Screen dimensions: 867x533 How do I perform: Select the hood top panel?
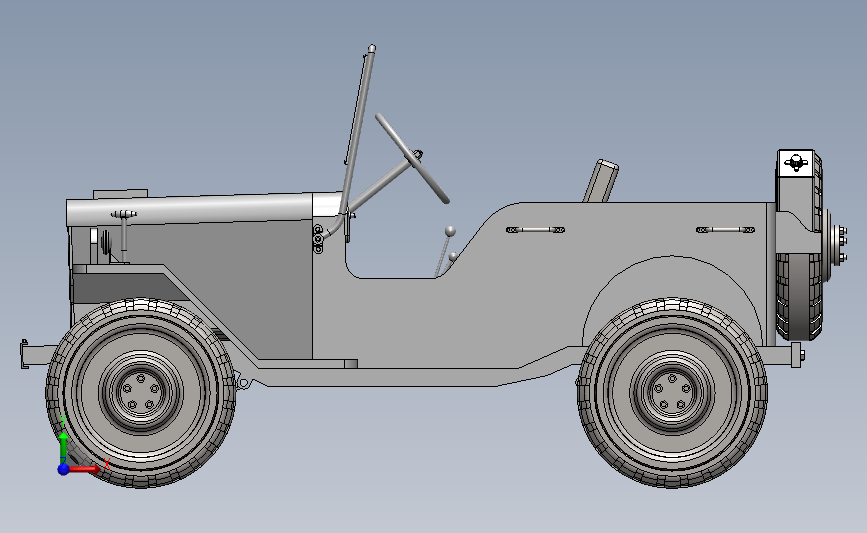(189, 209)
